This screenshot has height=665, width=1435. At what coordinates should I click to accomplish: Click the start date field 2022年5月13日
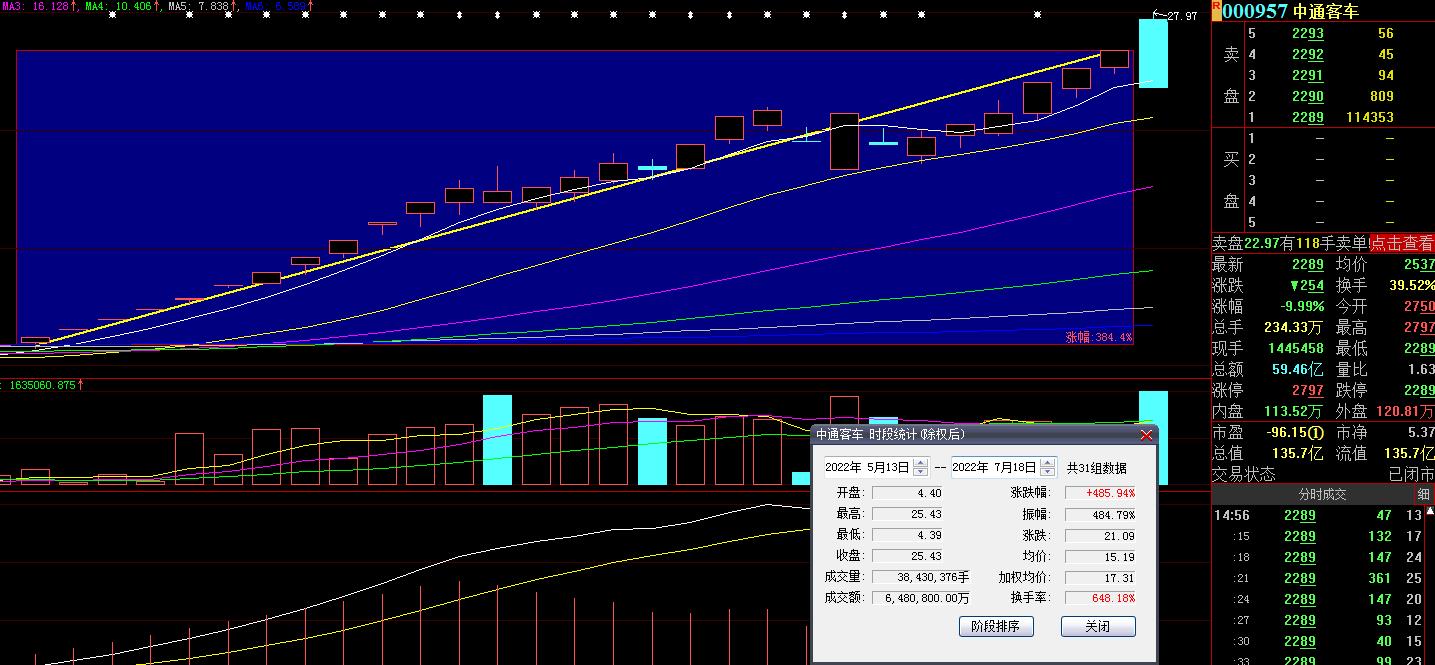866,468
